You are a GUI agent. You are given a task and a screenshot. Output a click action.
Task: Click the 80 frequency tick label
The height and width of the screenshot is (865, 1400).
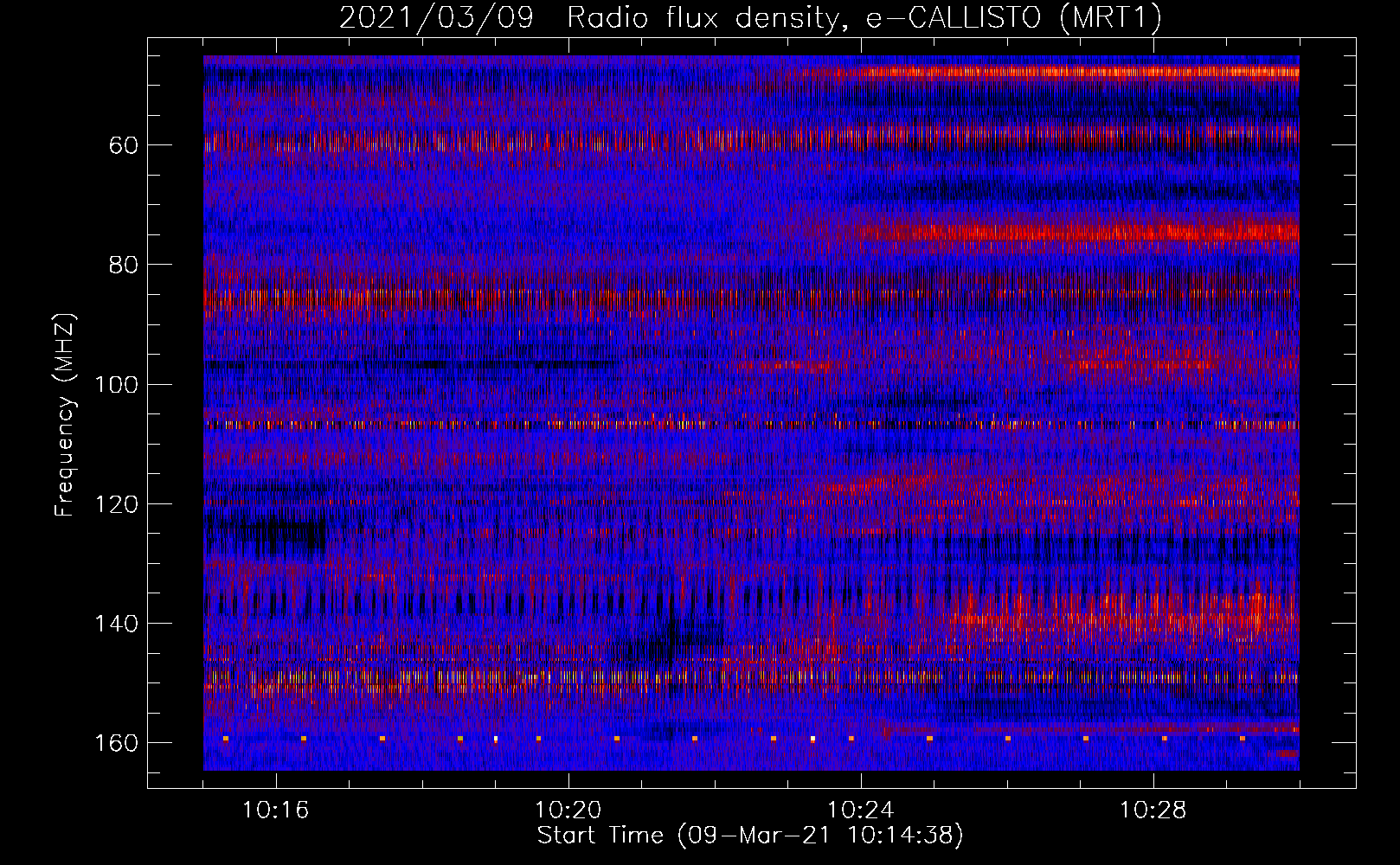point(124,265)
